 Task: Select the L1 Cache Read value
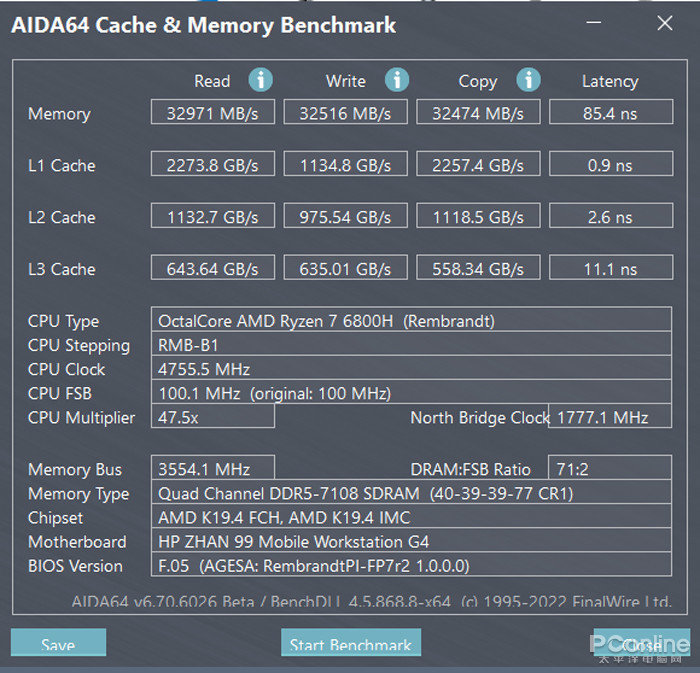[x=213, y=165]
